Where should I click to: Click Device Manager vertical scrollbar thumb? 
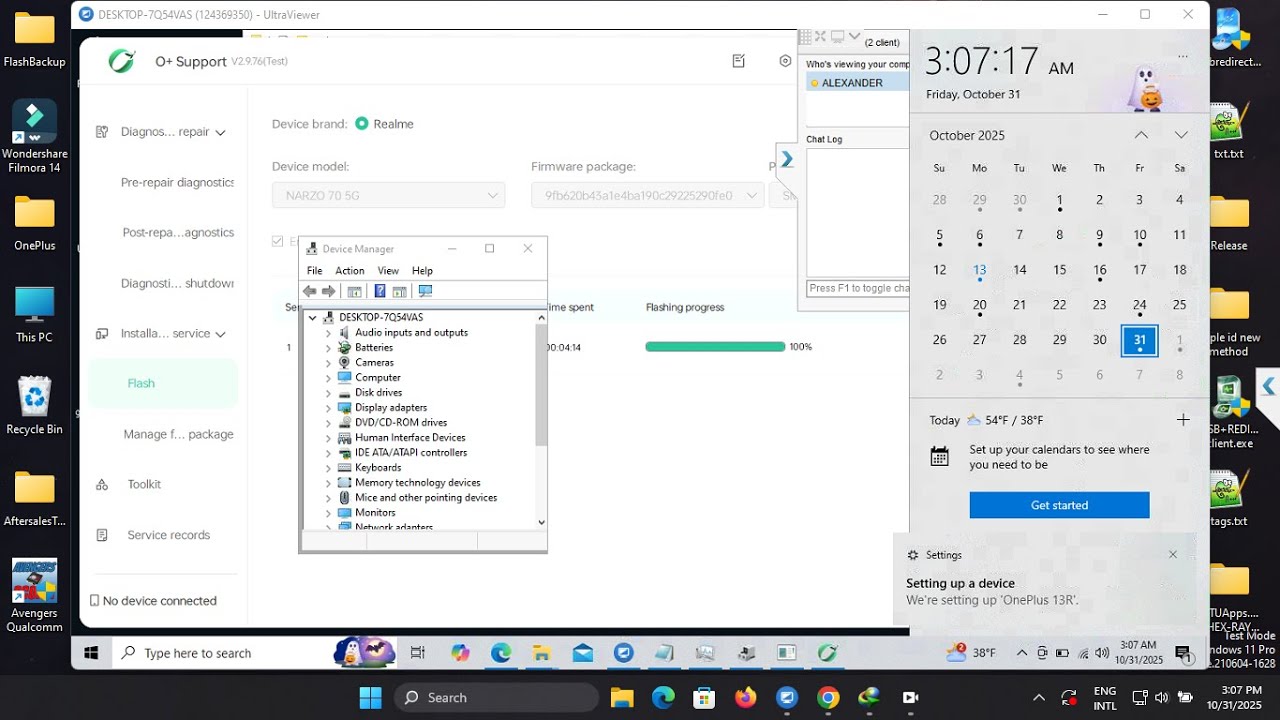(542, 384)
